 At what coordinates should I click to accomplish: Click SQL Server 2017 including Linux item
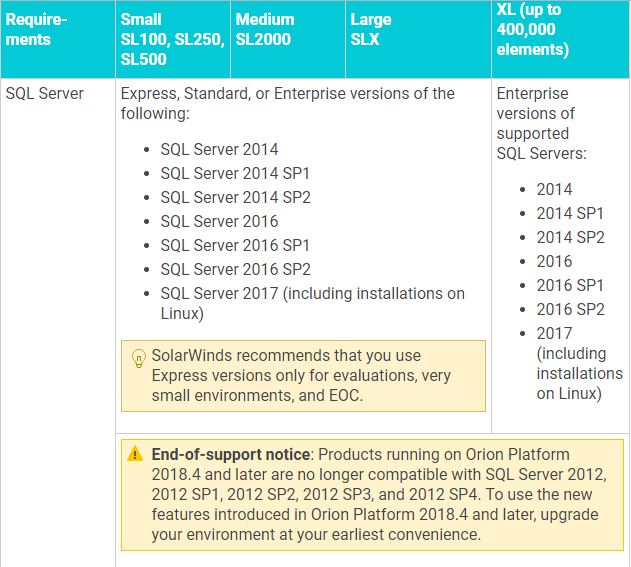312,294
